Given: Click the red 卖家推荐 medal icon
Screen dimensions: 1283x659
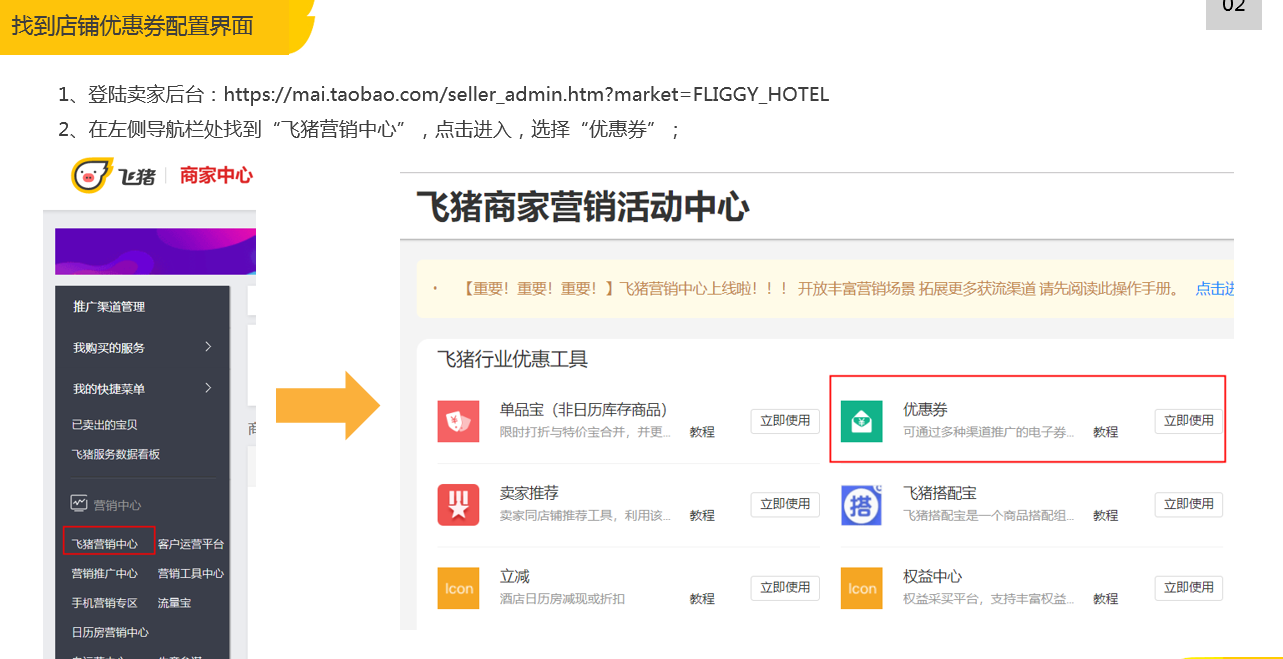Looking at the screenshot, I should pos(458,504).
